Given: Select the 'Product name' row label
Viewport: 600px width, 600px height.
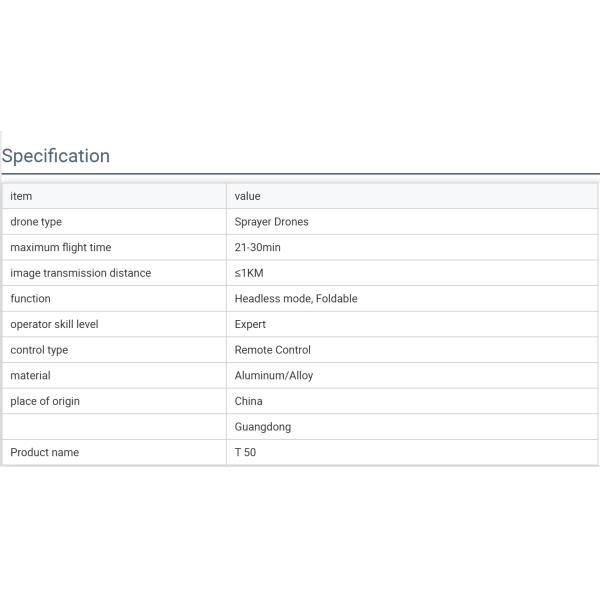Looking at the screenshot, I should [x=44, y=452].
